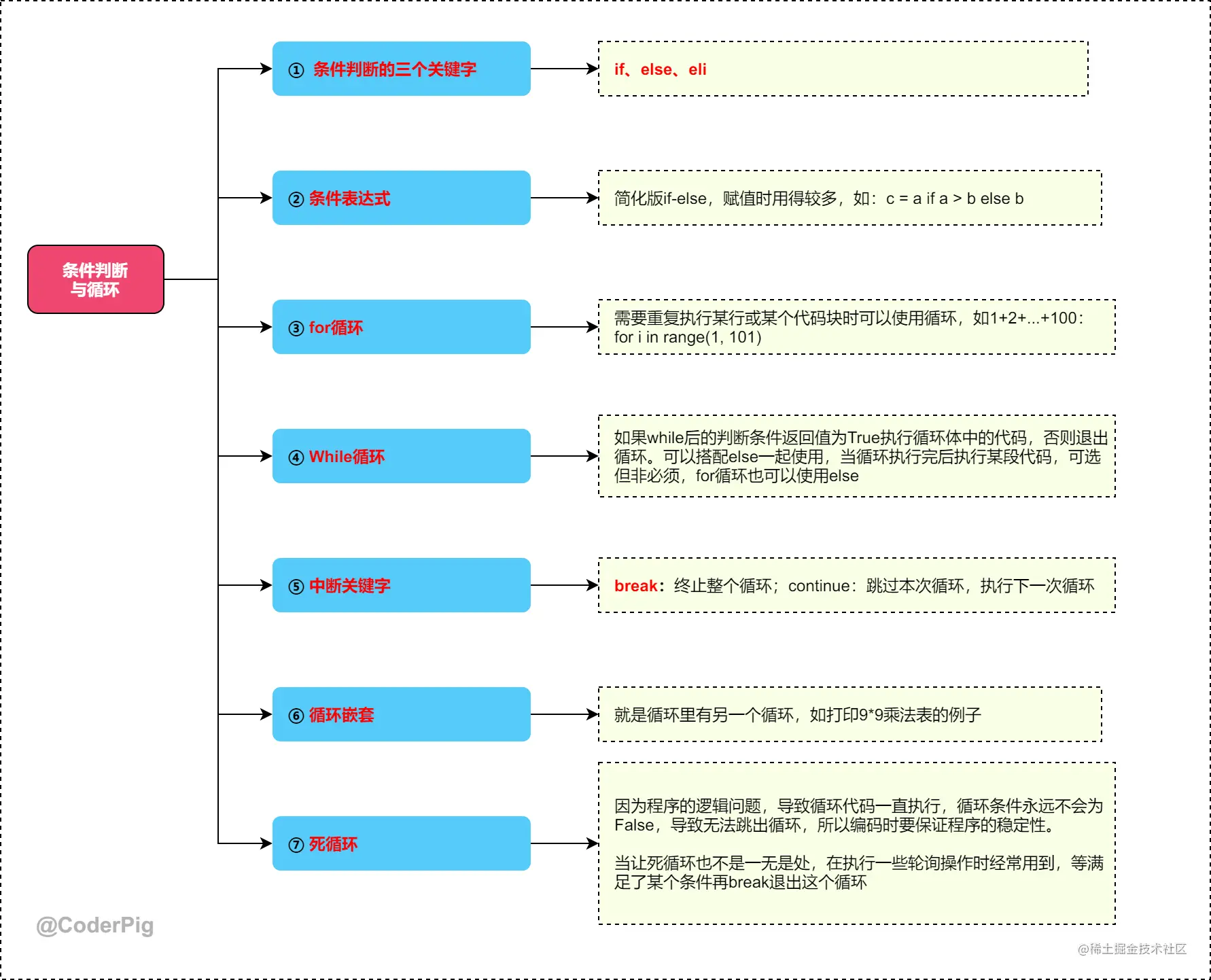The width and height of the screenshot is (1211, 980).
Task: Click the red root node 条件判断与循环
Action: (x=96, y=279)
